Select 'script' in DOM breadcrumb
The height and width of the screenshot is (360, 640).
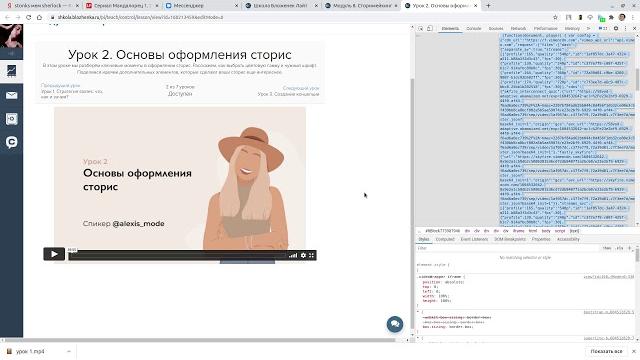560,231
